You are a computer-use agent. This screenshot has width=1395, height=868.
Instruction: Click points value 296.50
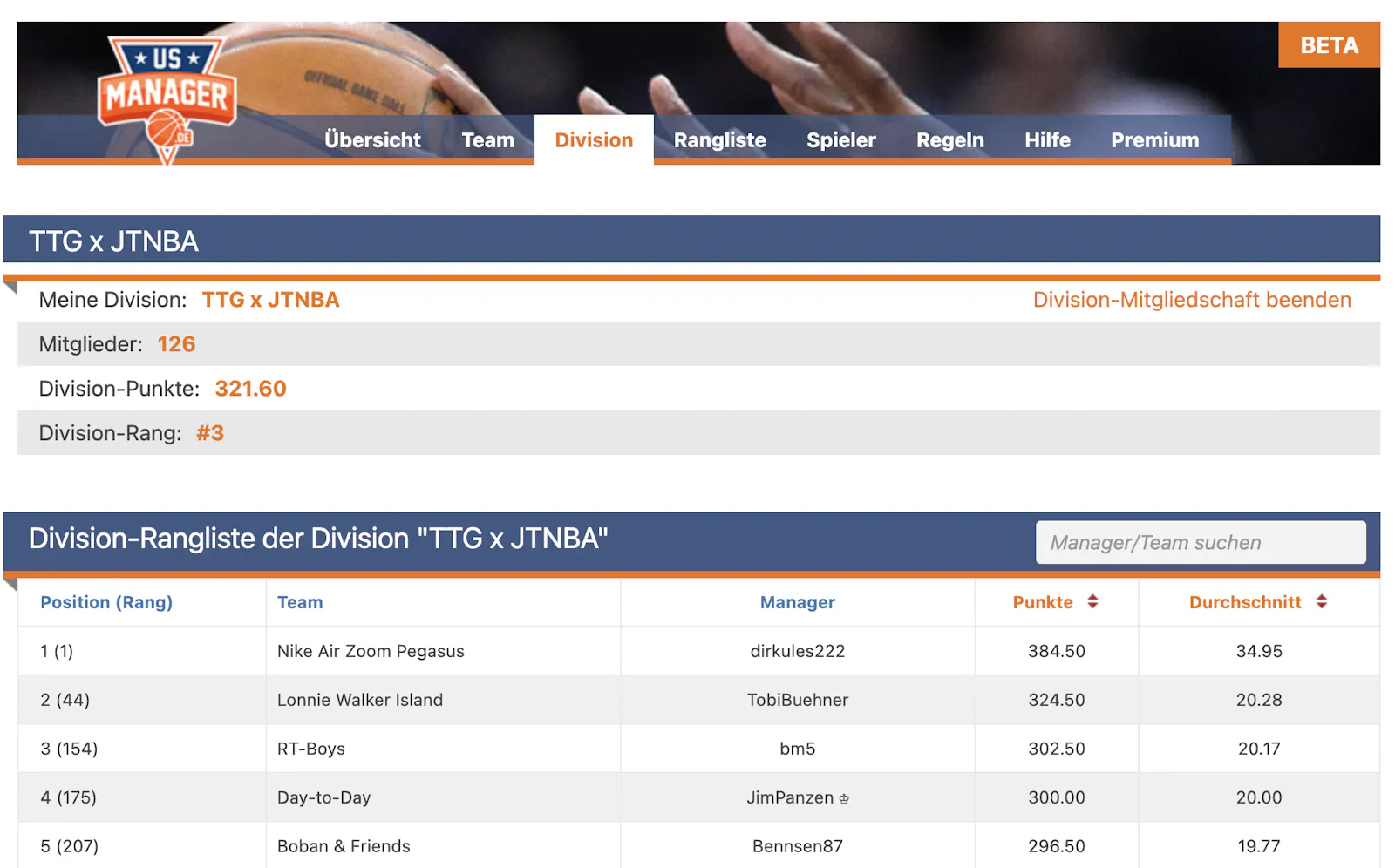point(1056,846)
